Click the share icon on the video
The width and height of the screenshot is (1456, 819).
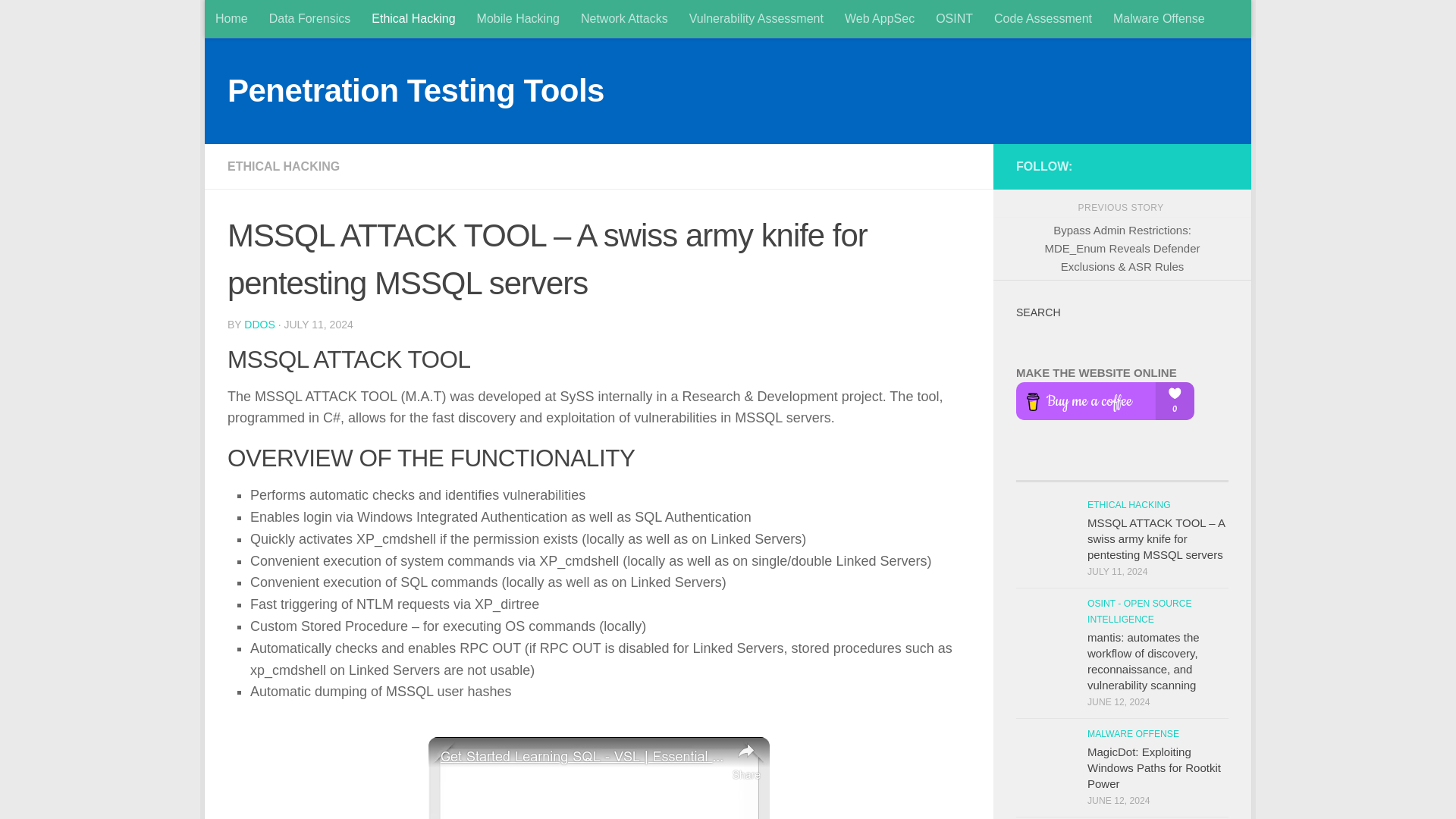pos(747,752)
